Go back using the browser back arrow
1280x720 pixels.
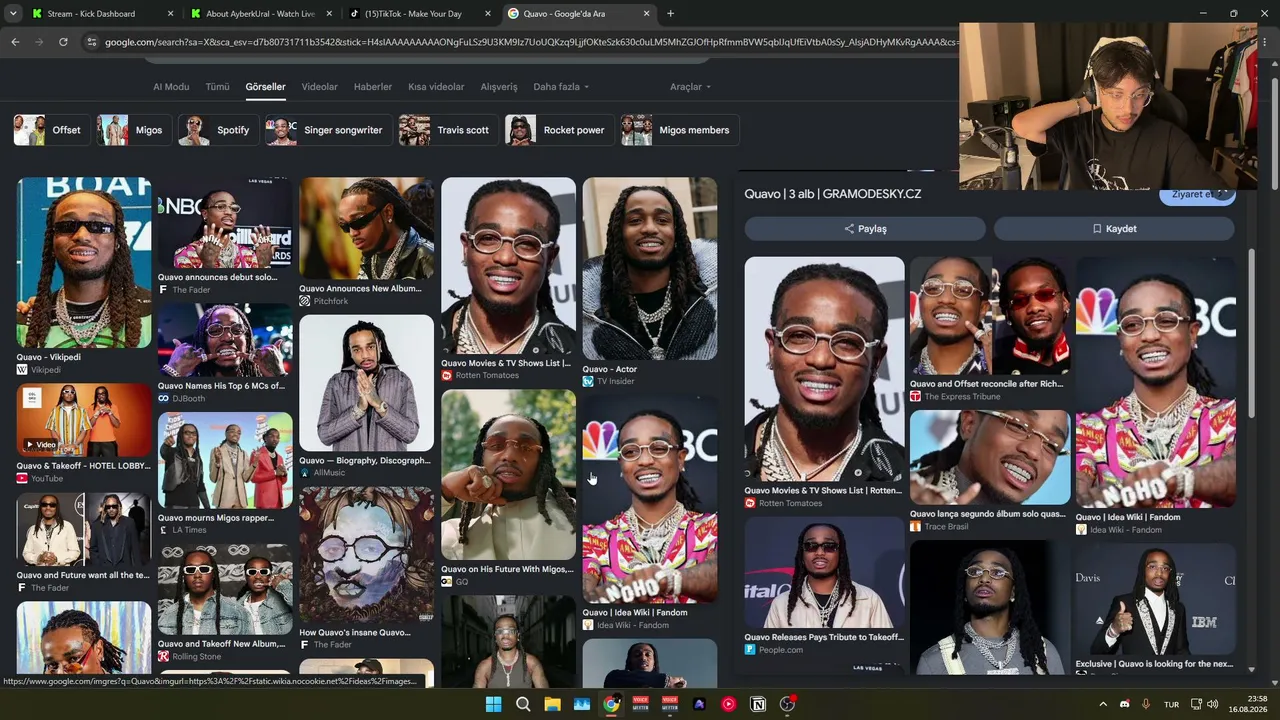15,42
